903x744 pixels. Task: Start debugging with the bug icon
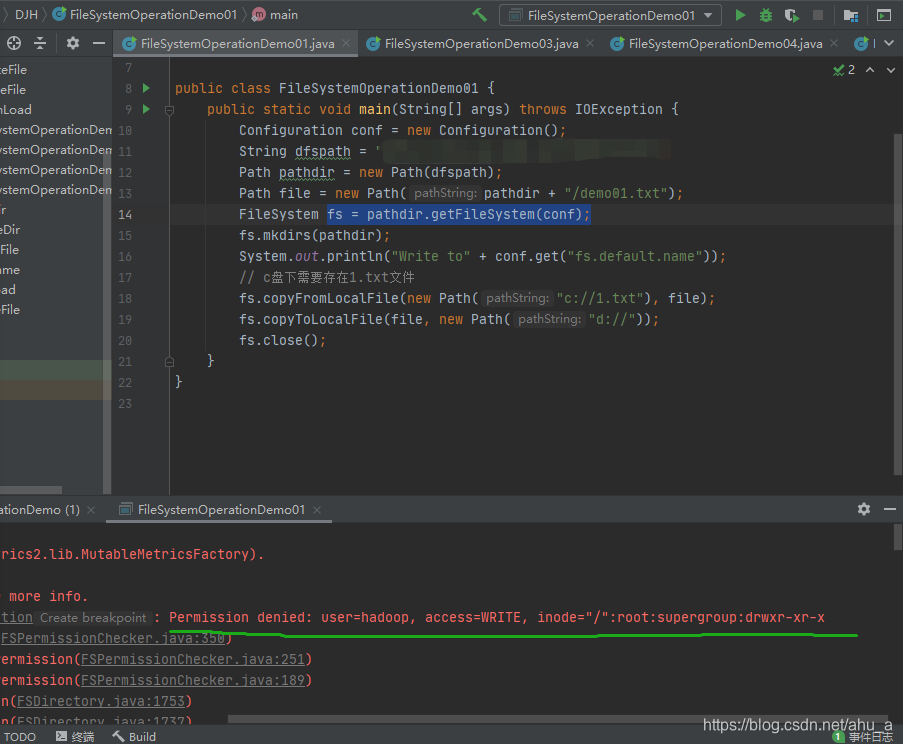[765, 16]
